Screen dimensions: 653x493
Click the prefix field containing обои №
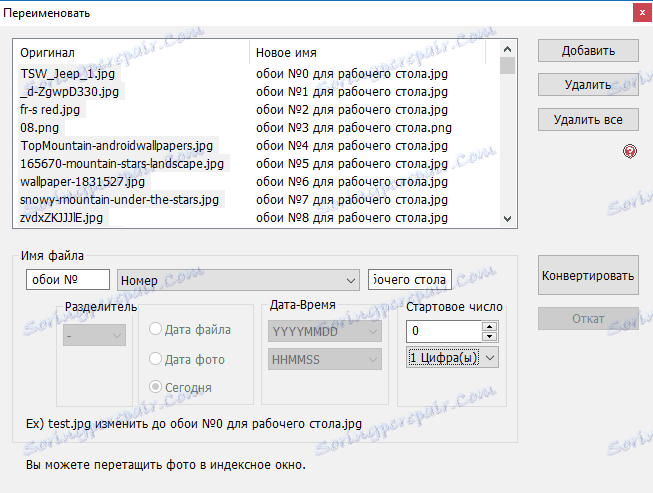[x=68, y=279]
